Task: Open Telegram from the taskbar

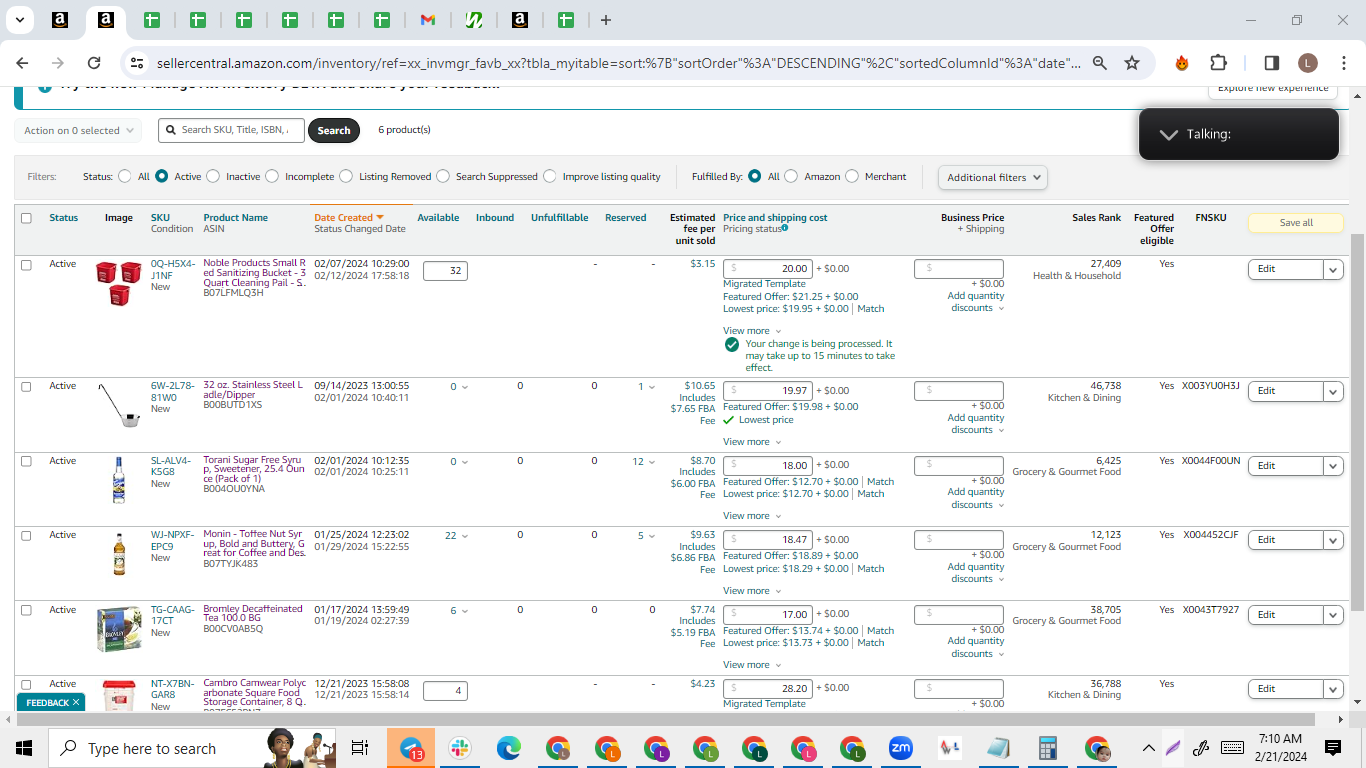Action: click(411, 748)
